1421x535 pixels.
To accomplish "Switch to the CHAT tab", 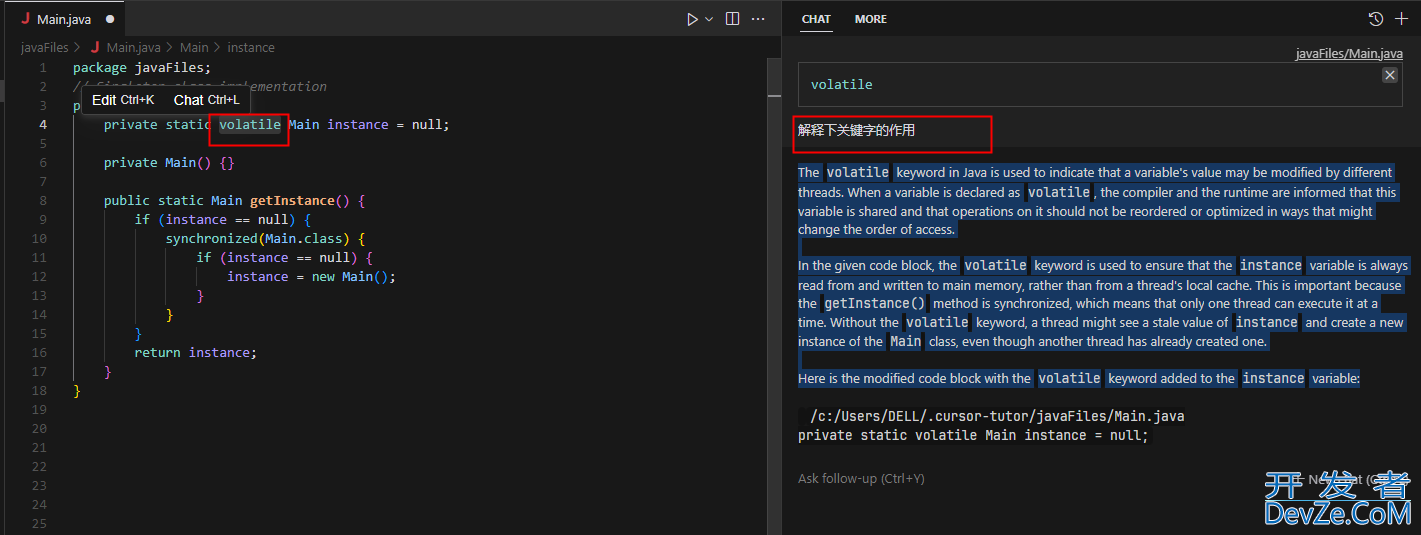I will click(x=816, y=19).
